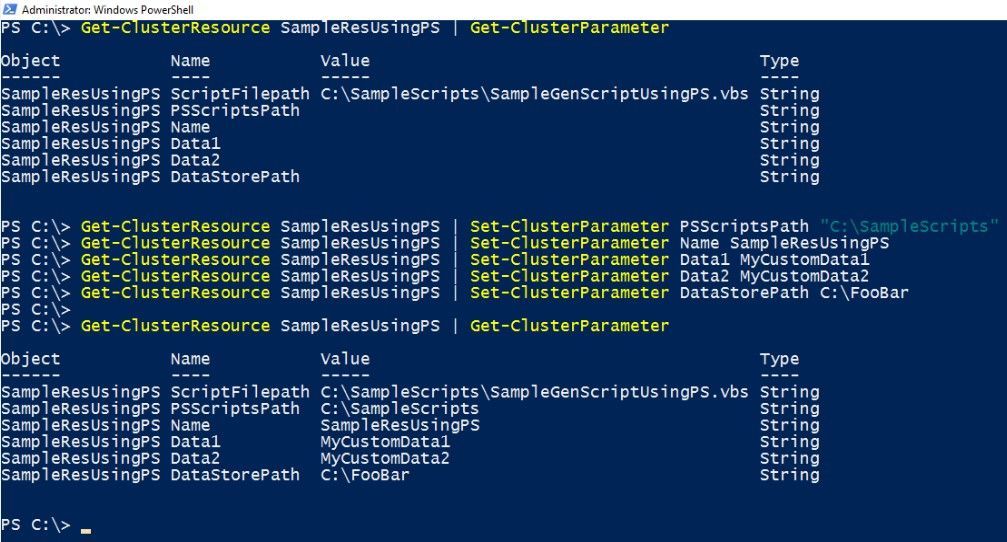Image resolution: width=1007 pixels, height=542 pixels.
Task: Click the Get-ClusterParameter command on the top line
Action: pos(569,28)
